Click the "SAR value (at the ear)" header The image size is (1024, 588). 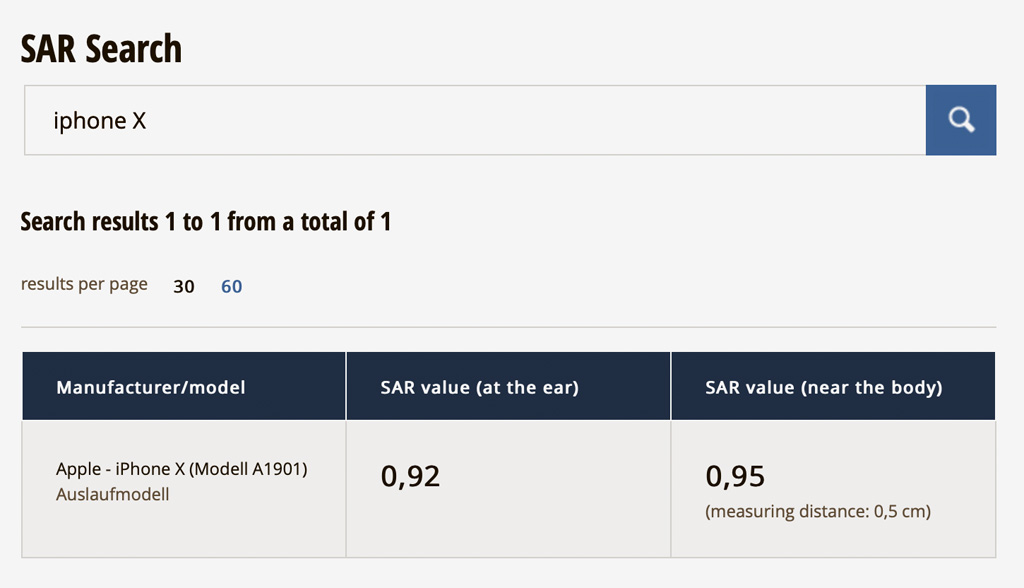(479, 387)
